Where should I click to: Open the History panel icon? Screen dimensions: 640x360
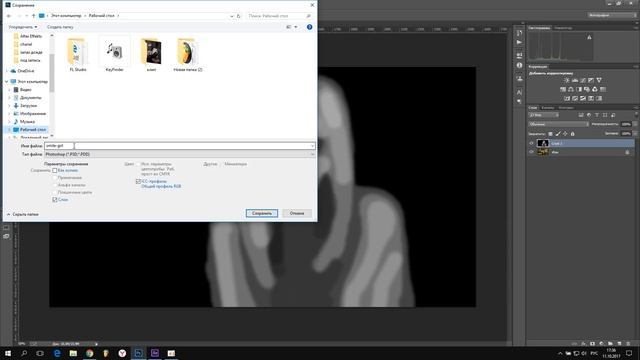[520, 33]
